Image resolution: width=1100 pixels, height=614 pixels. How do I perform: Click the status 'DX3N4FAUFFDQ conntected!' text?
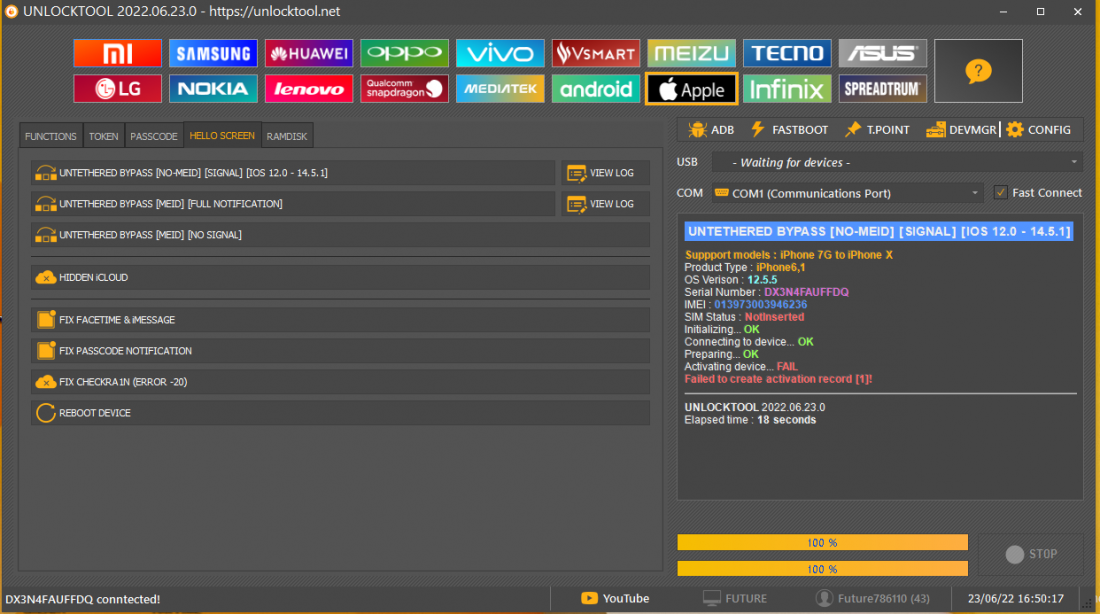click(x=83, y=599)
